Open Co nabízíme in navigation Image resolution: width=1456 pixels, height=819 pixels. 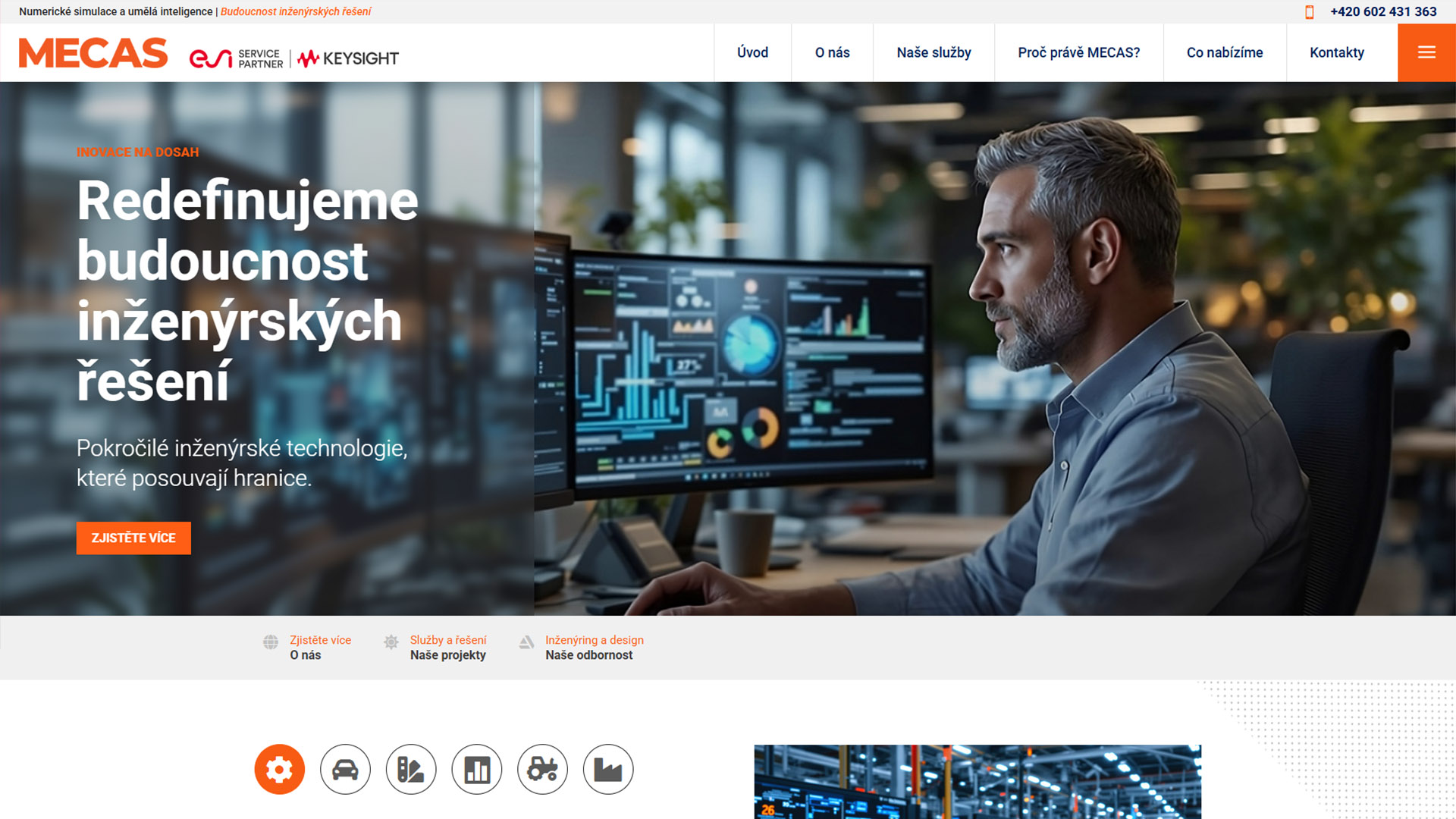click(x=1225, y=52)
